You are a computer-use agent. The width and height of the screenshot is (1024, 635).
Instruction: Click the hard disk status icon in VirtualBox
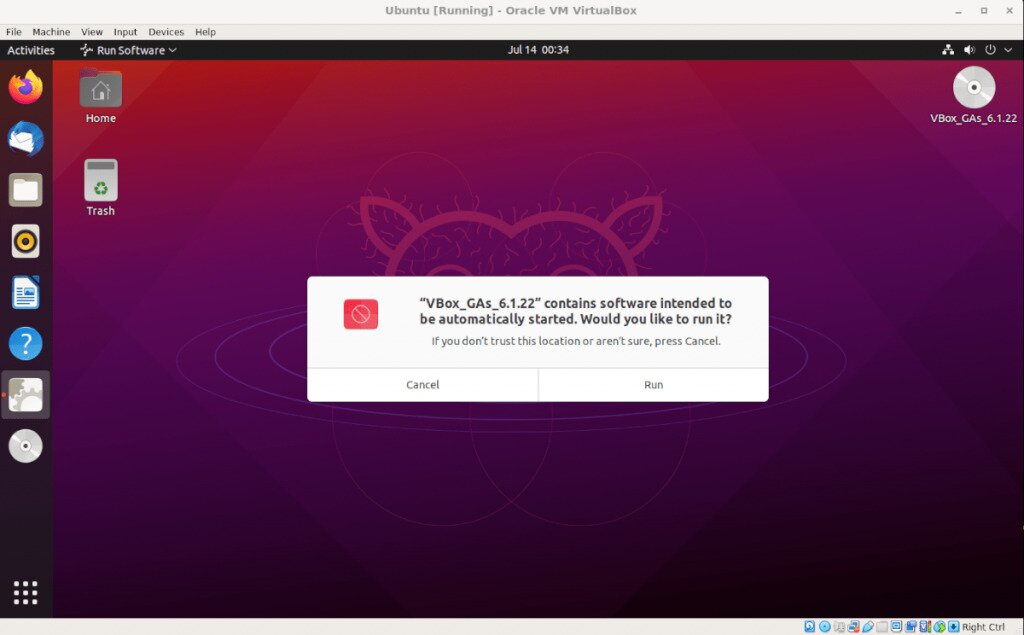(x=808, y=625)
